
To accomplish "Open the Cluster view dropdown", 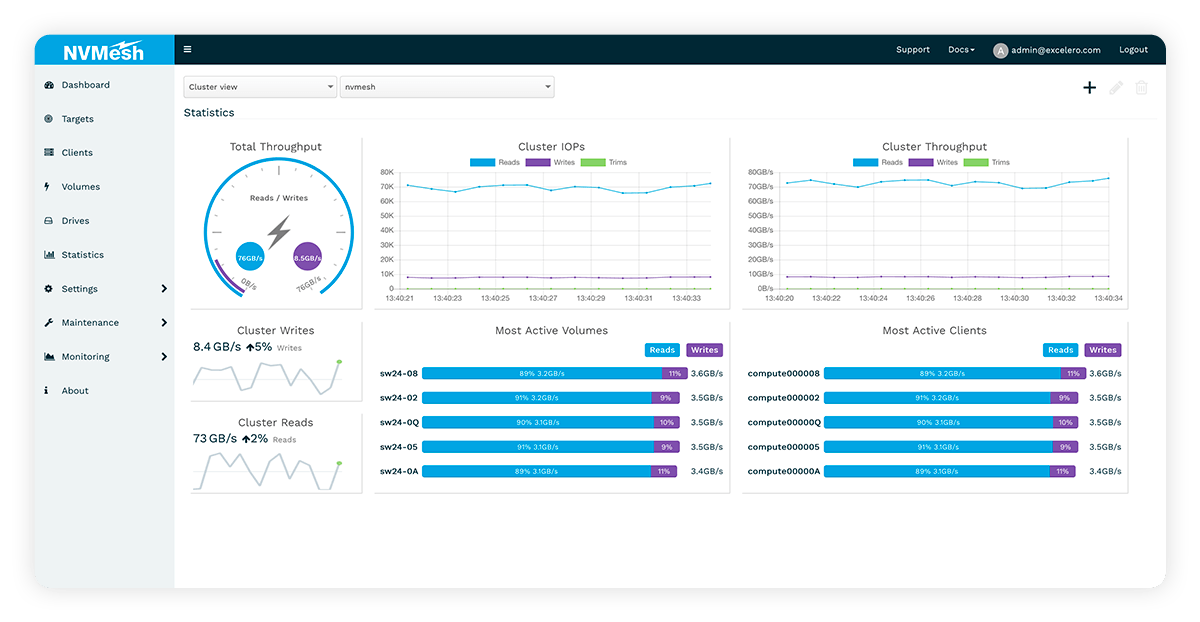I will (259, 86).
